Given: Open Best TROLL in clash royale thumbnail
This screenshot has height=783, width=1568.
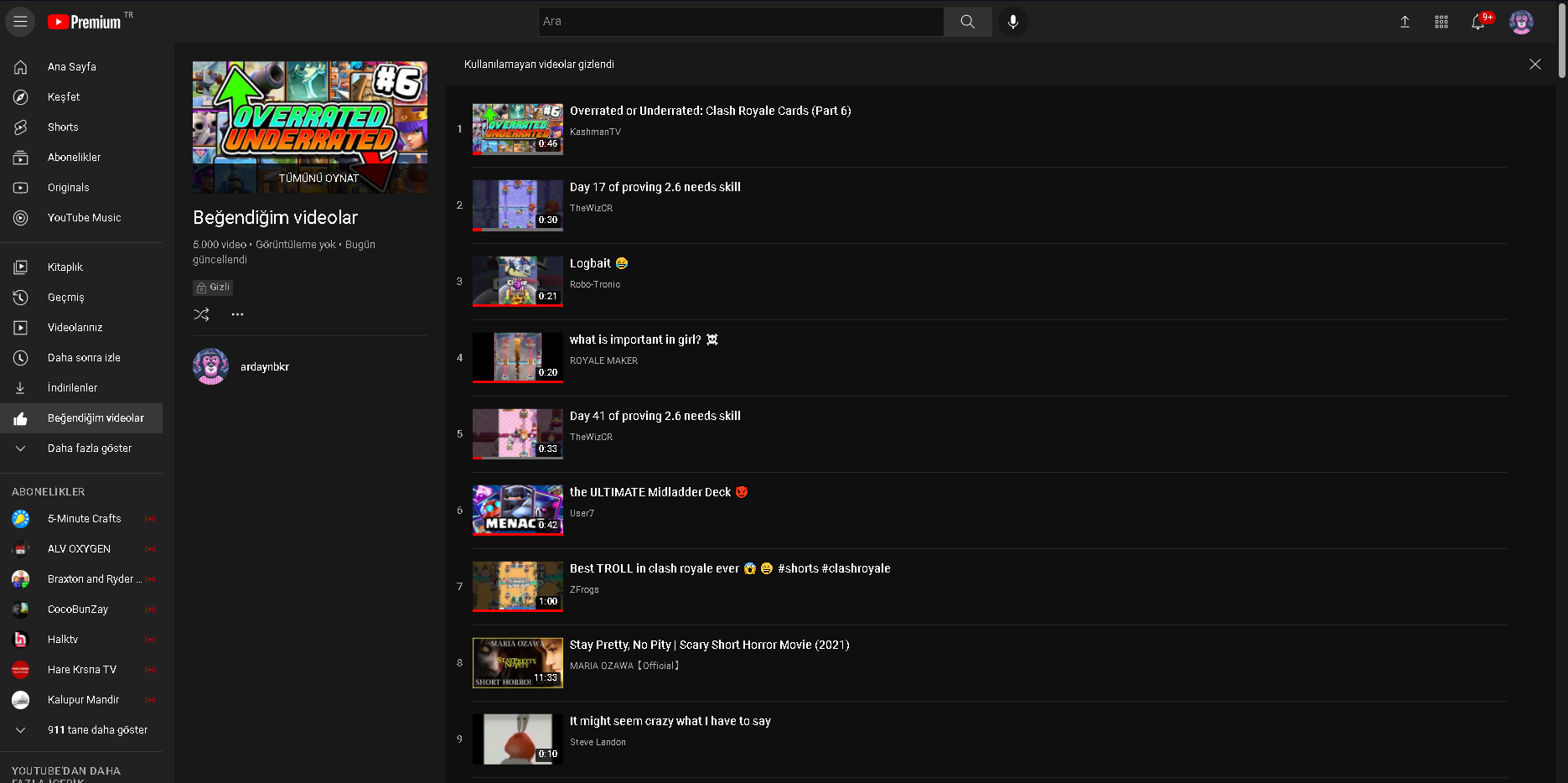Looking at the screenshot, I should click(x=518, y=587).
